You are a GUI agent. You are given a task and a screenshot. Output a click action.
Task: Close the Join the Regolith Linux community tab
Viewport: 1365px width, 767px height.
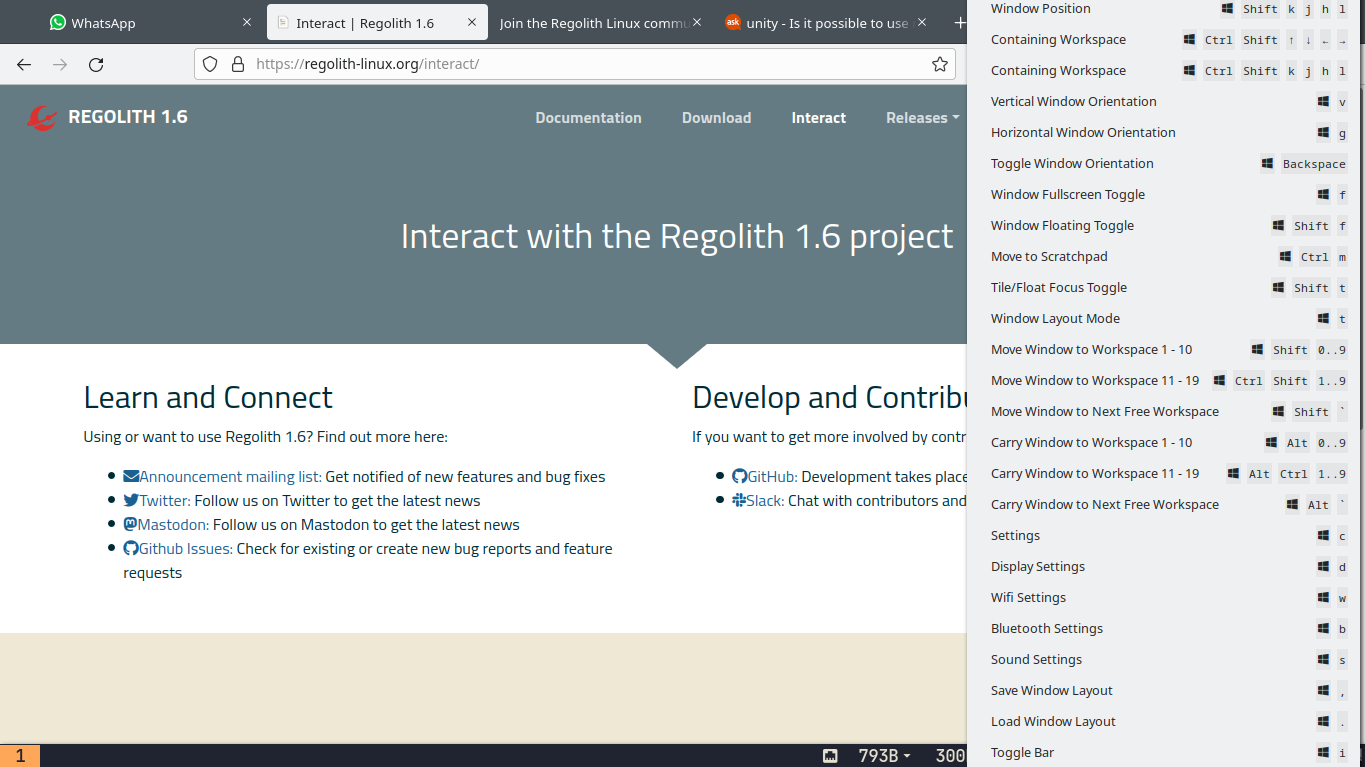click(x=697, y=22)
